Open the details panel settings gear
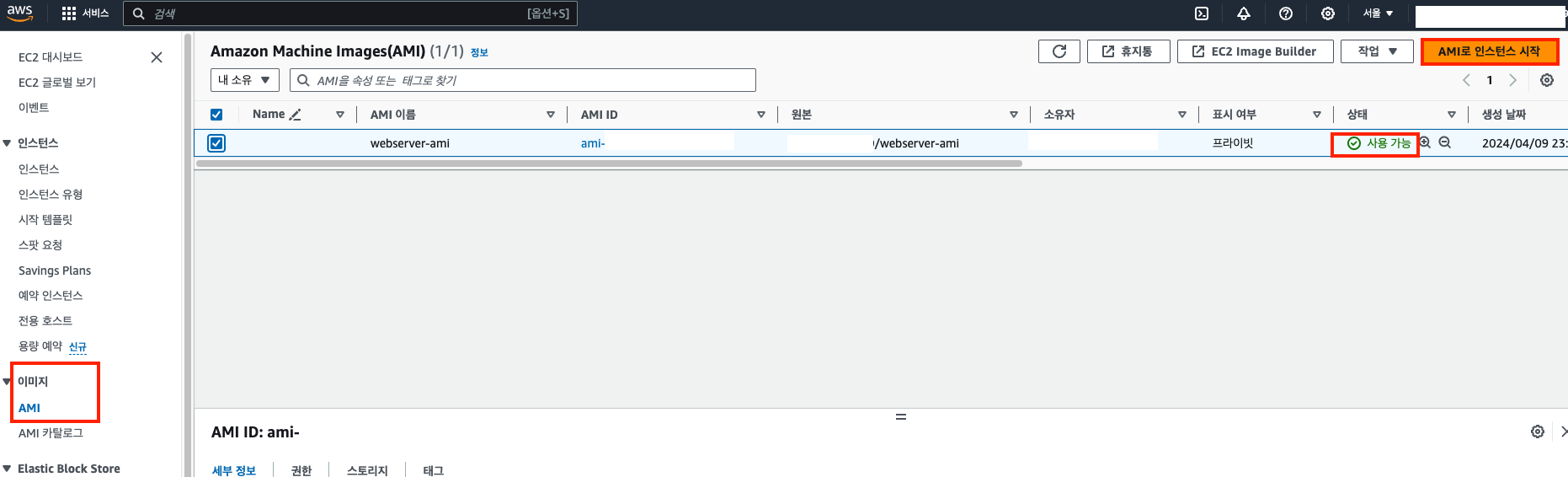This screenshot has height=477, width=1568. click(1538, 431)
